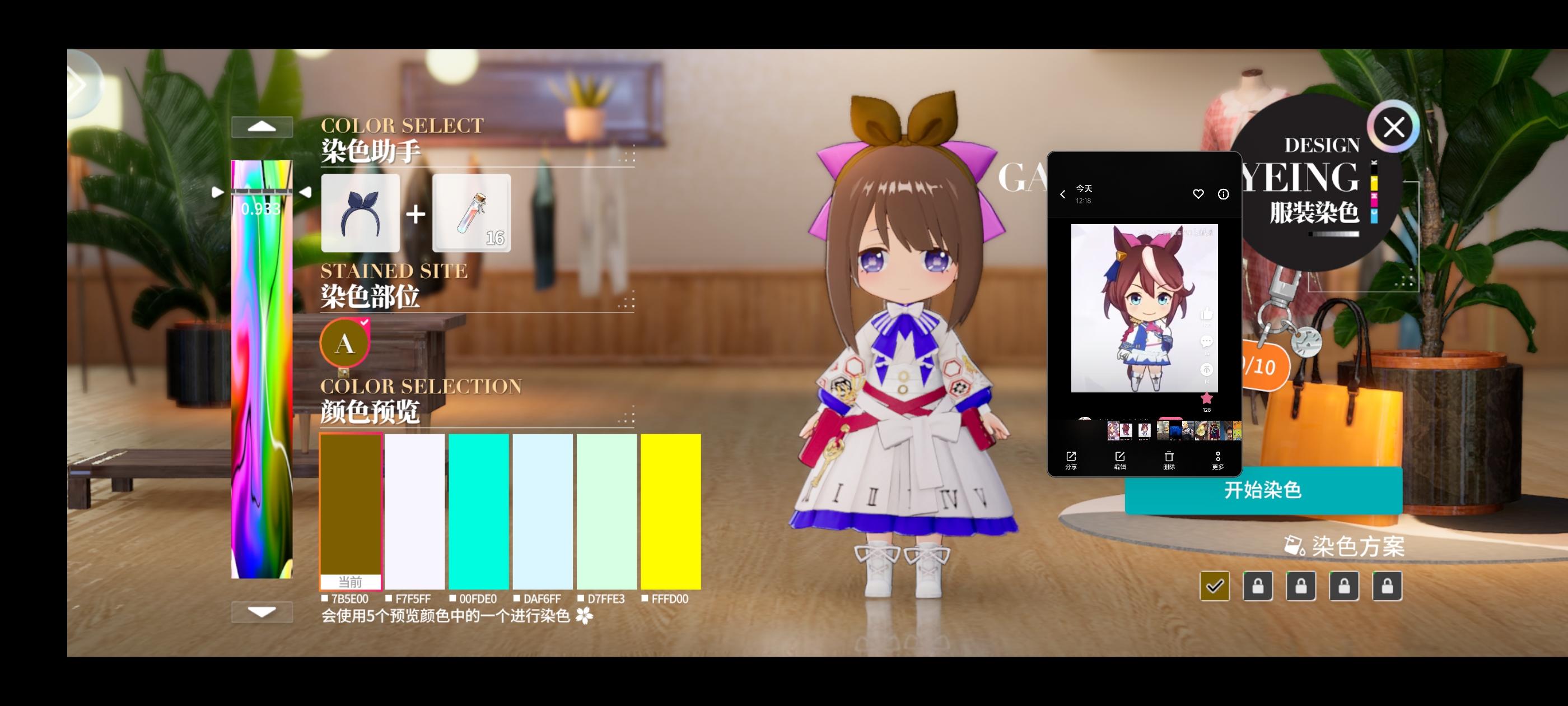Open the 更多 more options icon

pos(1217,459)
